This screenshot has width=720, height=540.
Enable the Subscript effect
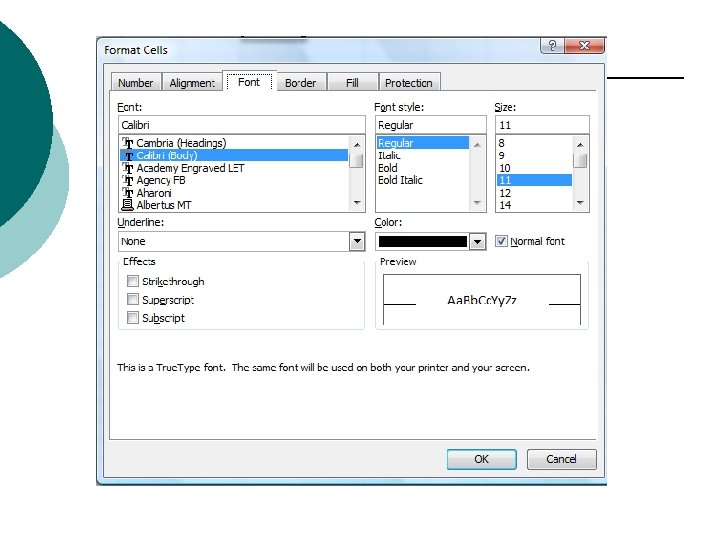[x=133, y=317]
